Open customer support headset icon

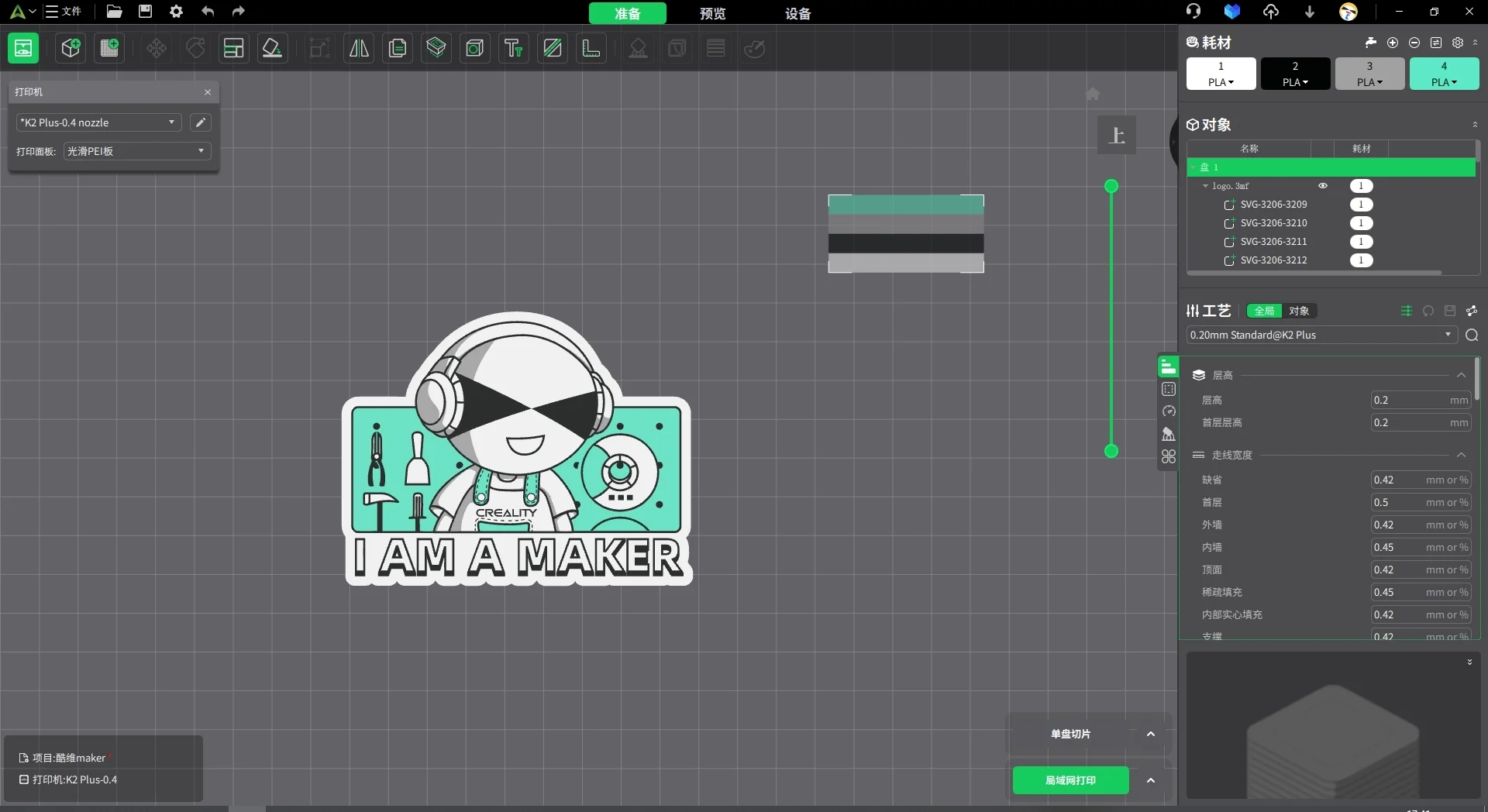coord(1193,12)
